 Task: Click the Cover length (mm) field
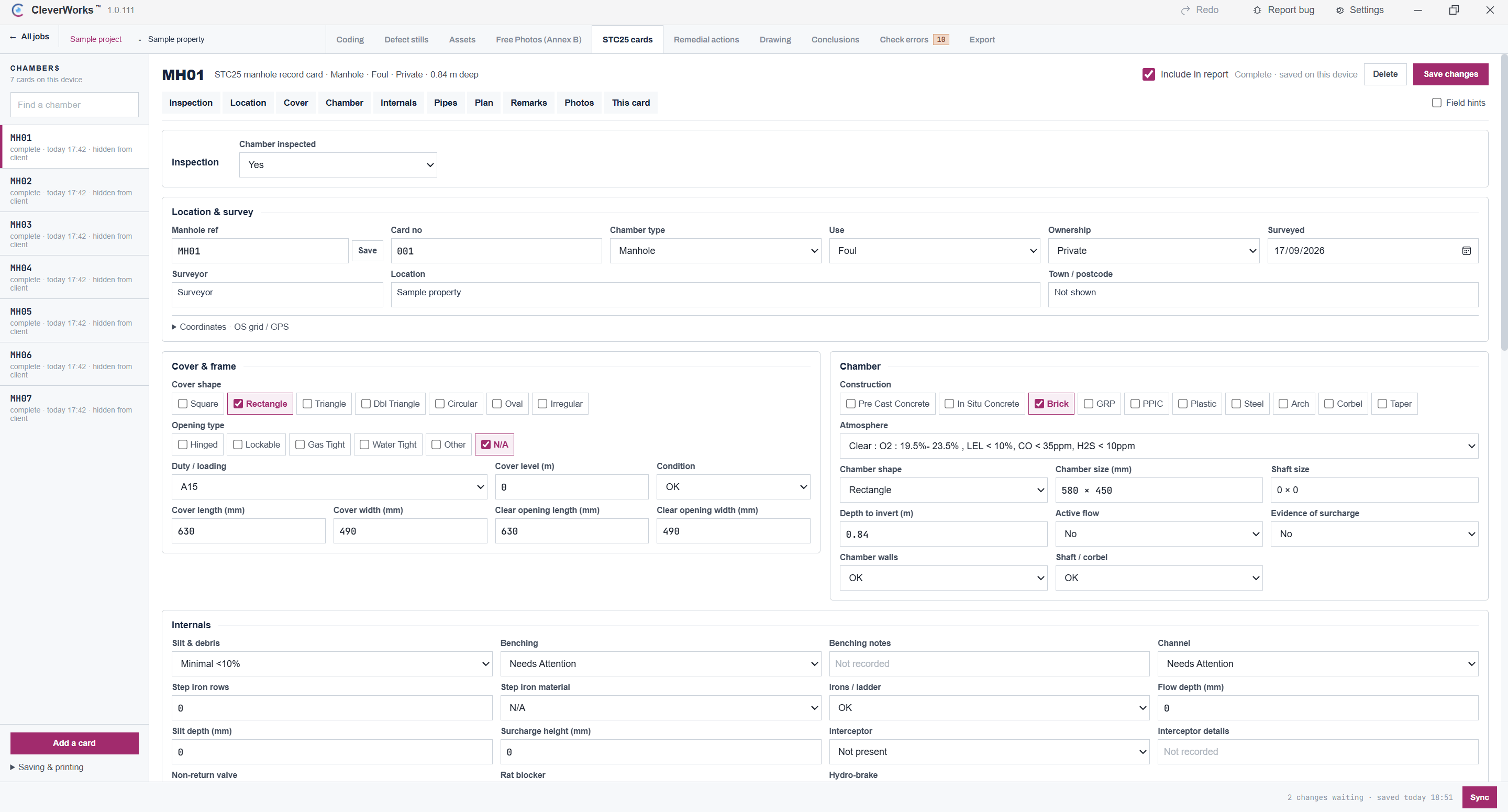[248, 531]
